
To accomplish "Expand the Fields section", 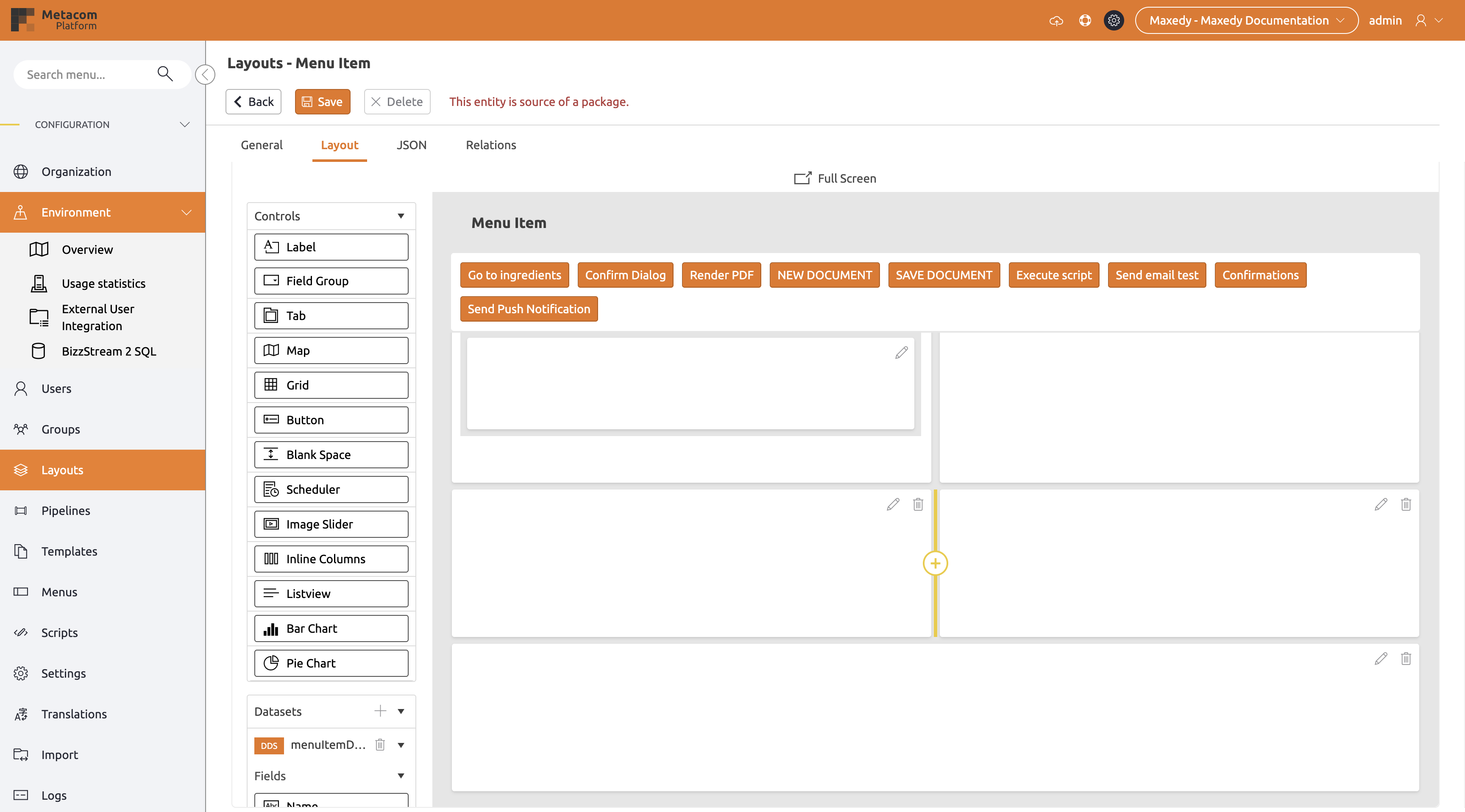I will pyautogui.click(x=400, y=776).
